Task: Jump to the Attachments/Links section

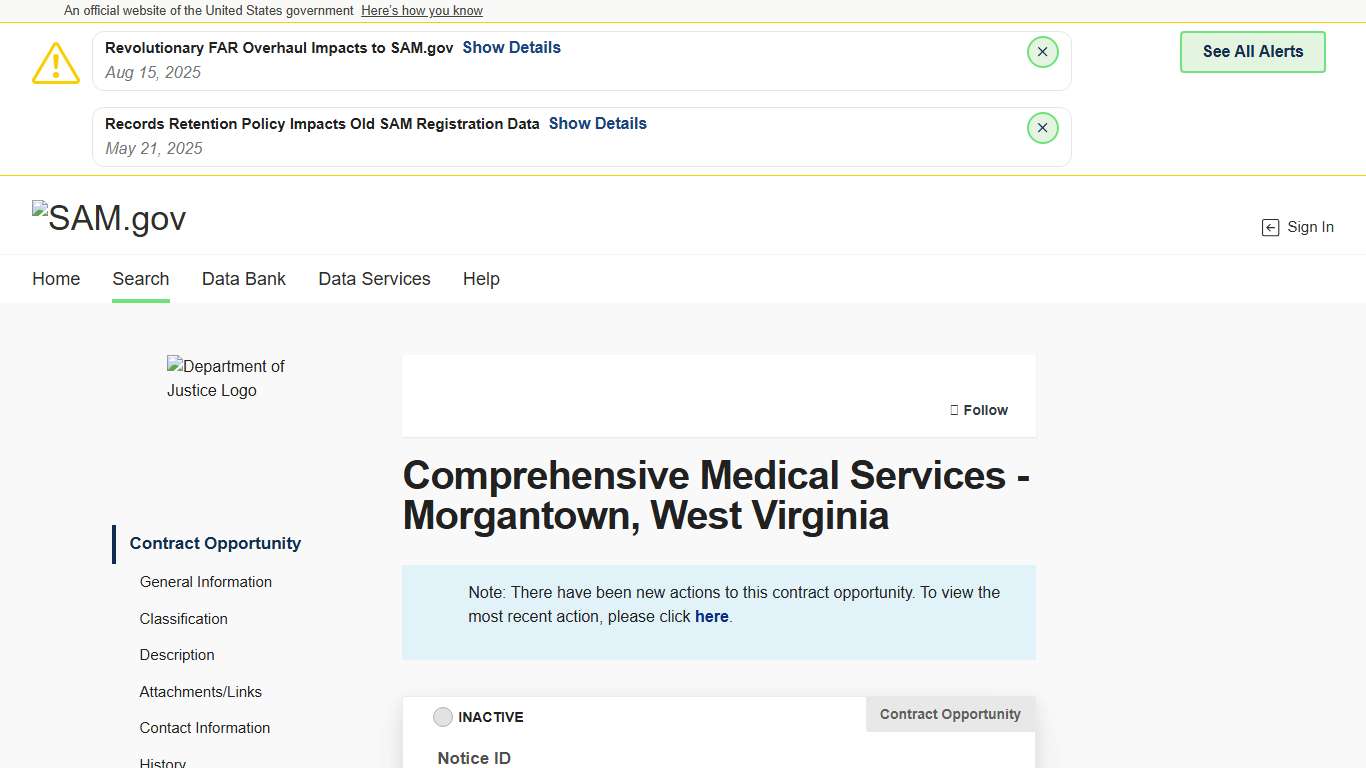Action: pos(201,692)
